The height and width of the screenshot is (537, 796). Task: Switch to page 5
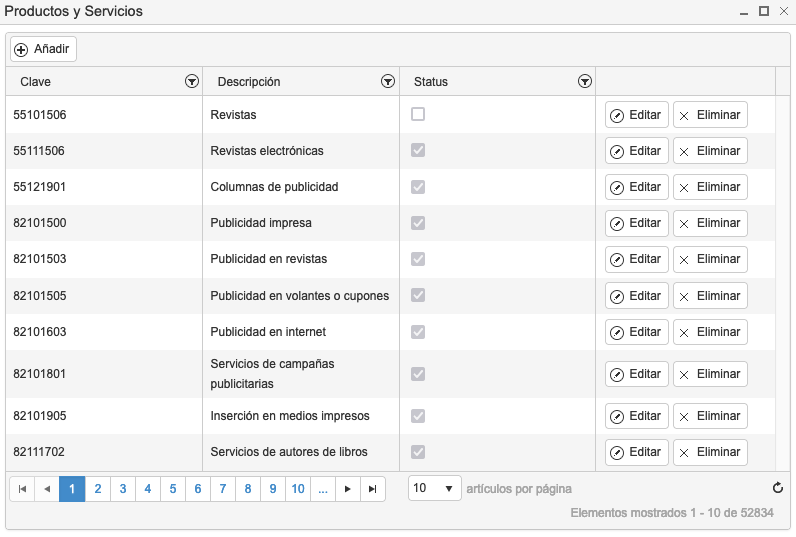point(173,489)
